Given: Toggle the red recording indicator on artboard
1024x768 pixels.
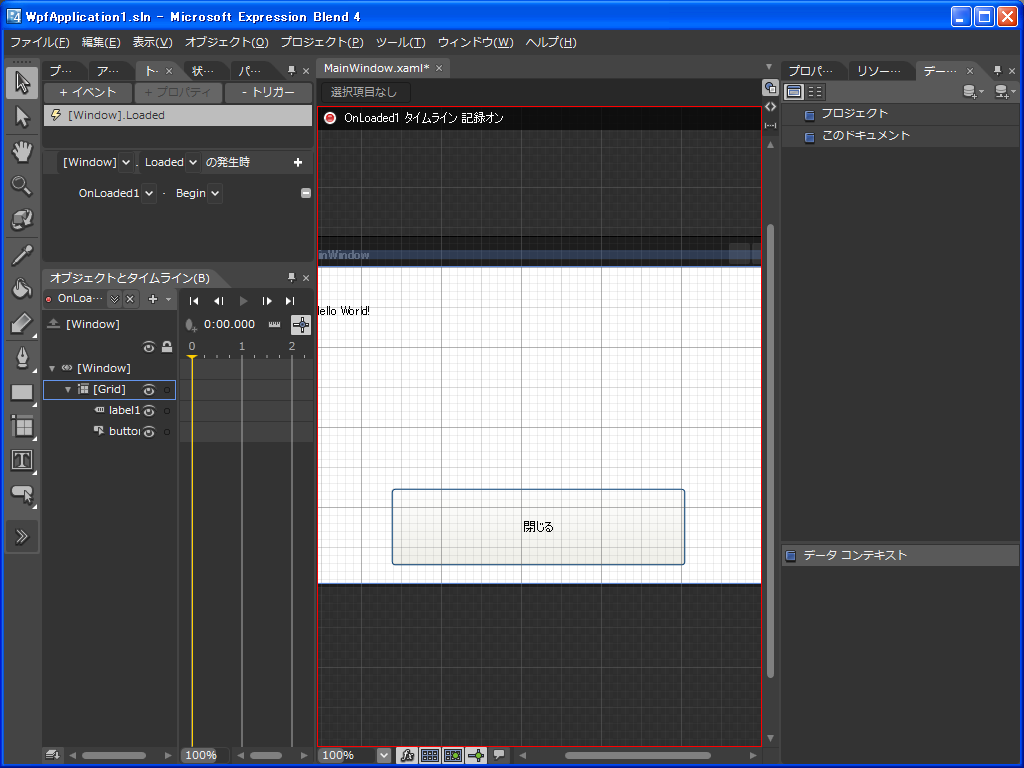Looking at the screenshot, I should point(330,118).
